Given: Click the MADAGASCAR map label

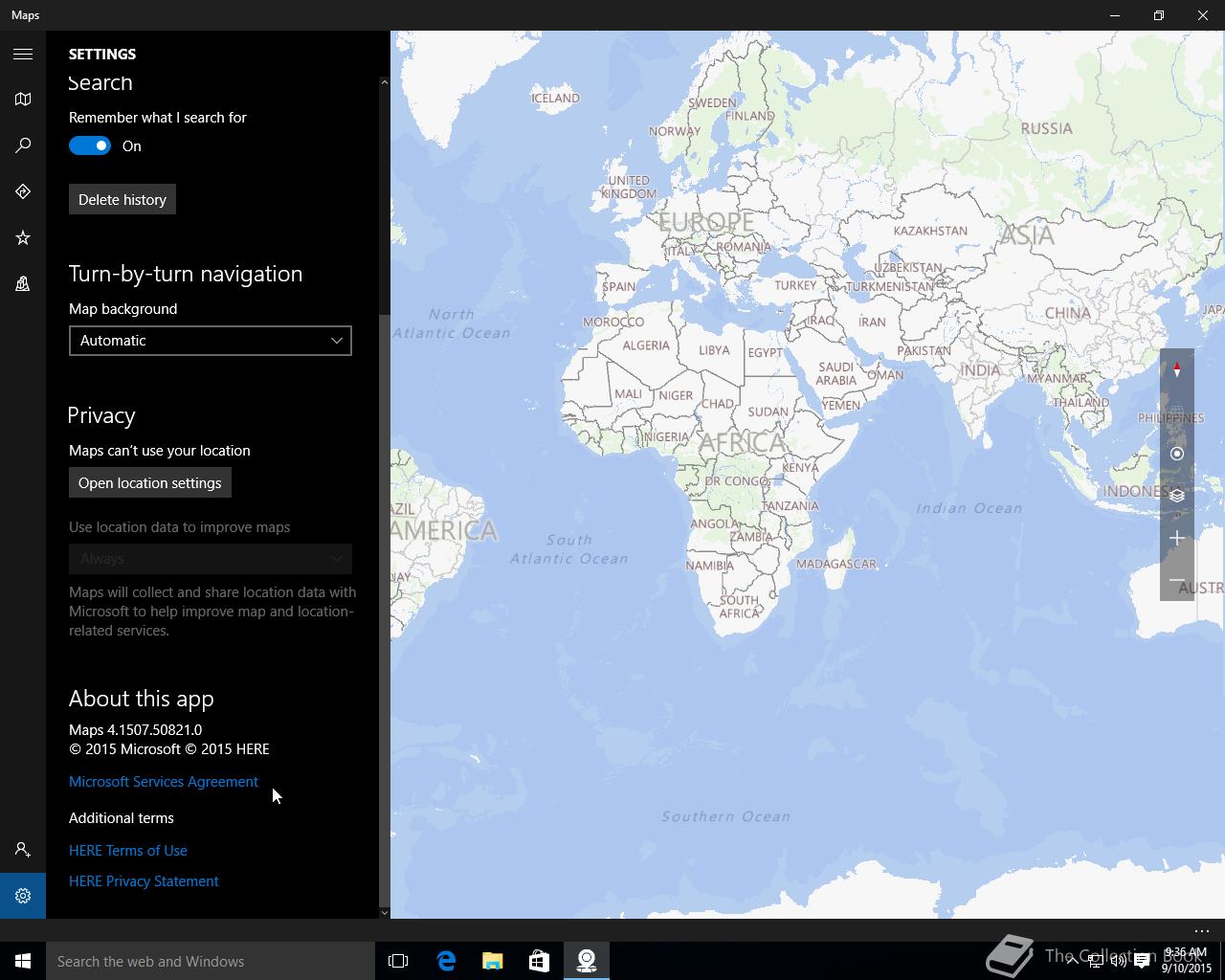Looking at the screenshot, I should [836, 564].
